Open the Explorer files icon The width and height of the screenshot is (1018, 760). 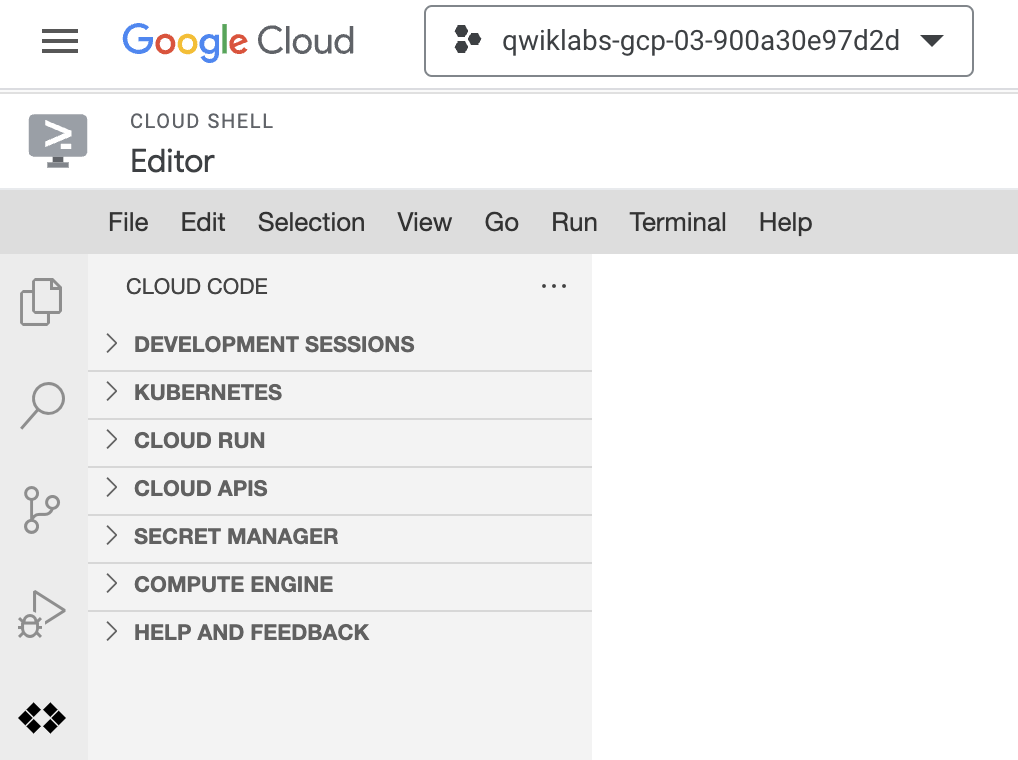tap(42, 301)
